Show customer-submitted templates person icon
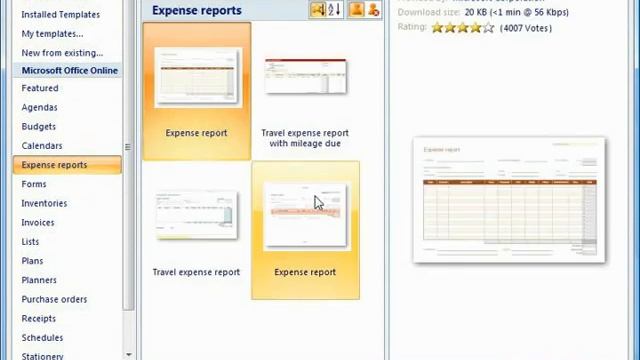This screenshot has width=640, height=360. click(356, 10)
